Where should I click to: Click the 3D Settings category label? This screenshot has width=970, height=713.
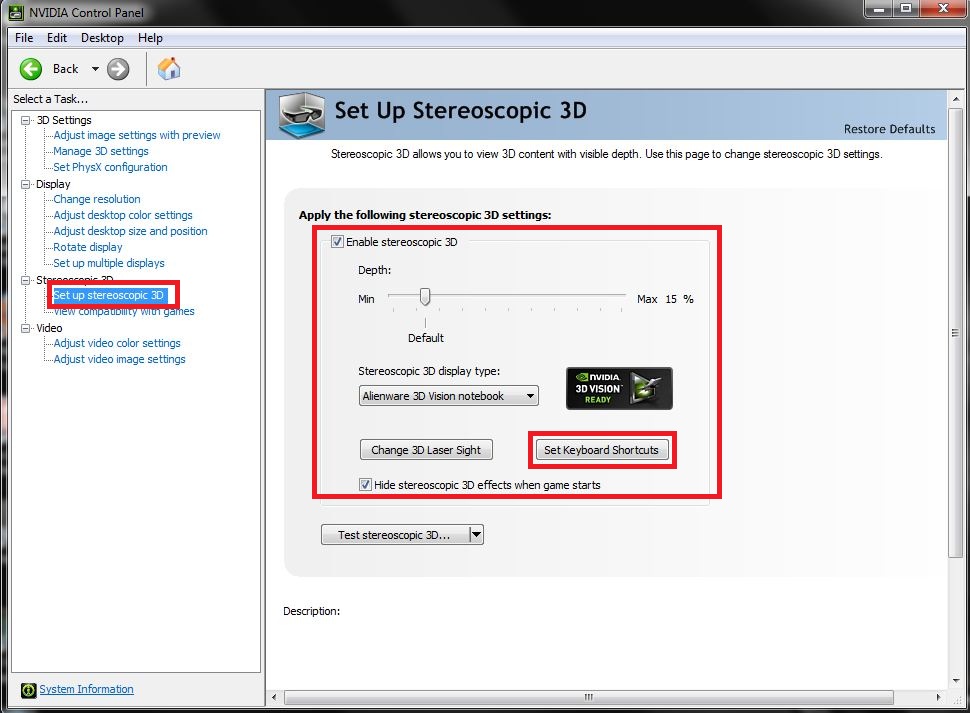pos(64,120)
